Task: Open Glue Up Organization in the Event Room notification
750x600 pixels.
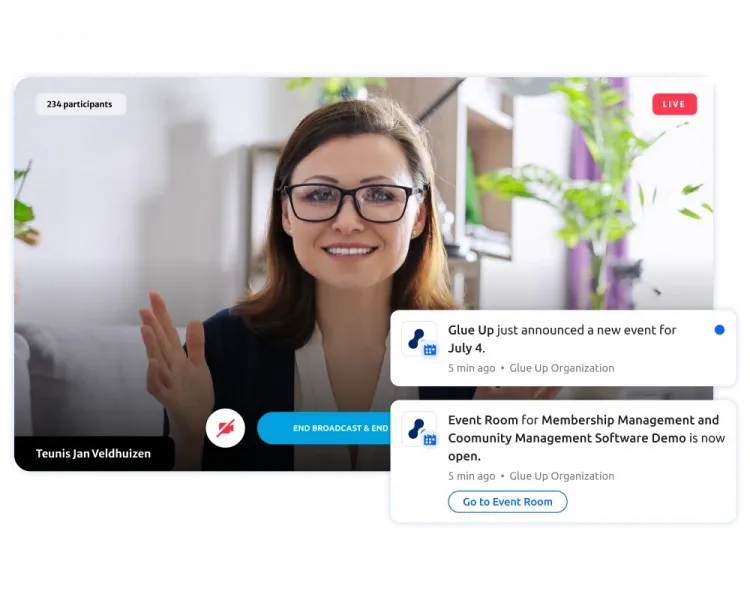Action: coord(562,476)
